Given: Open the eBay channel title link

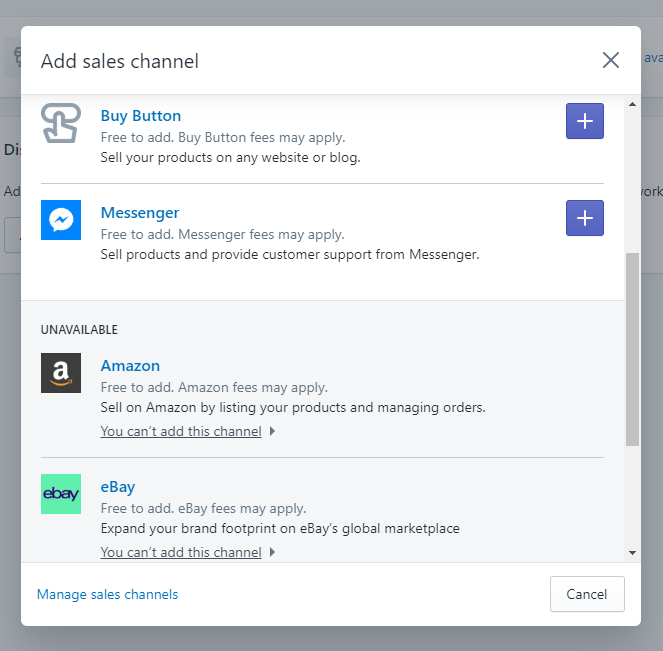Looking at the screenshot, I should pyautogui.click(x=118, y=487).
